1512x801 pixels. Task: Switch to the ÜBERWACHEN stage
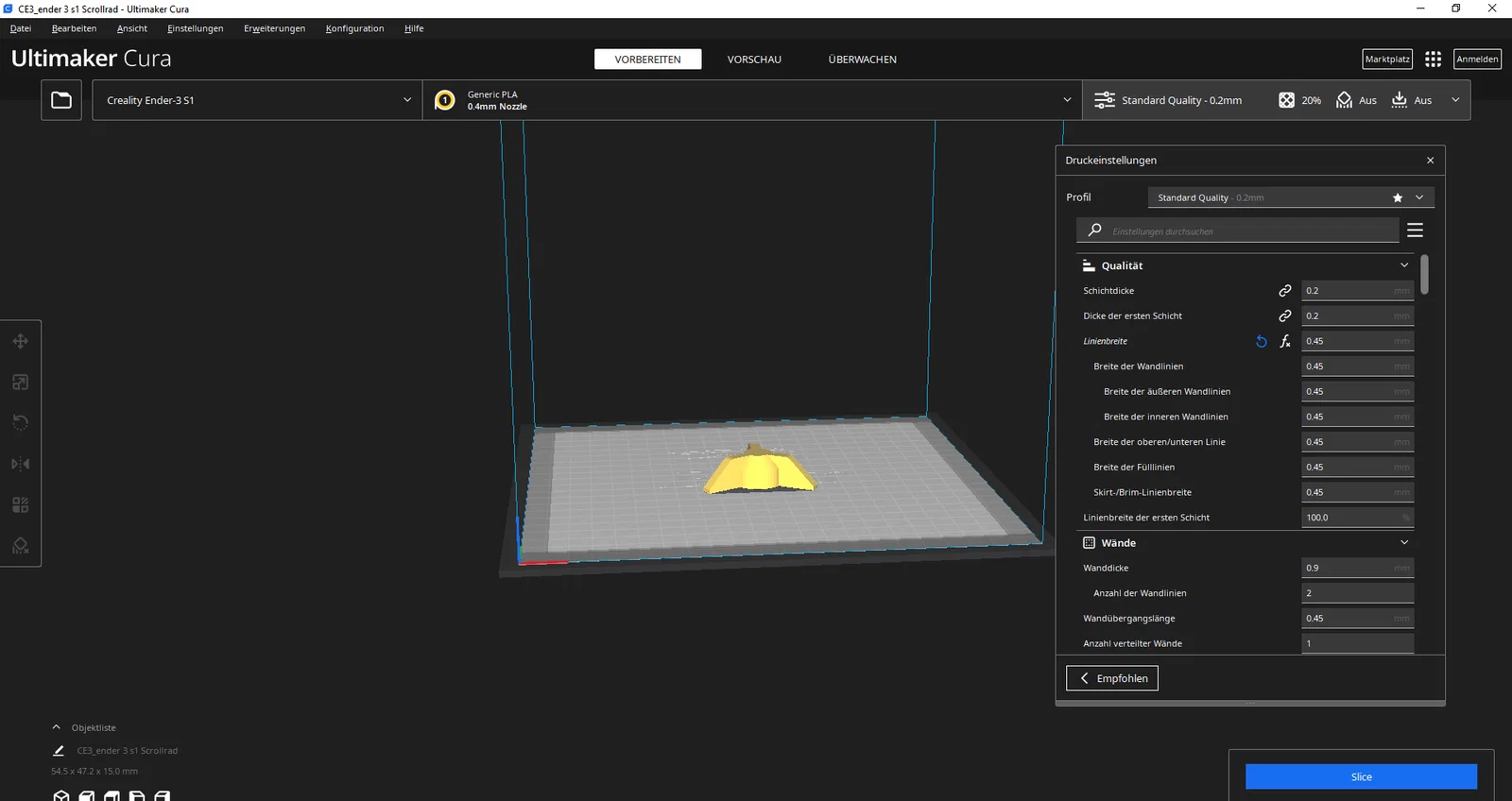tap(862, 60)
